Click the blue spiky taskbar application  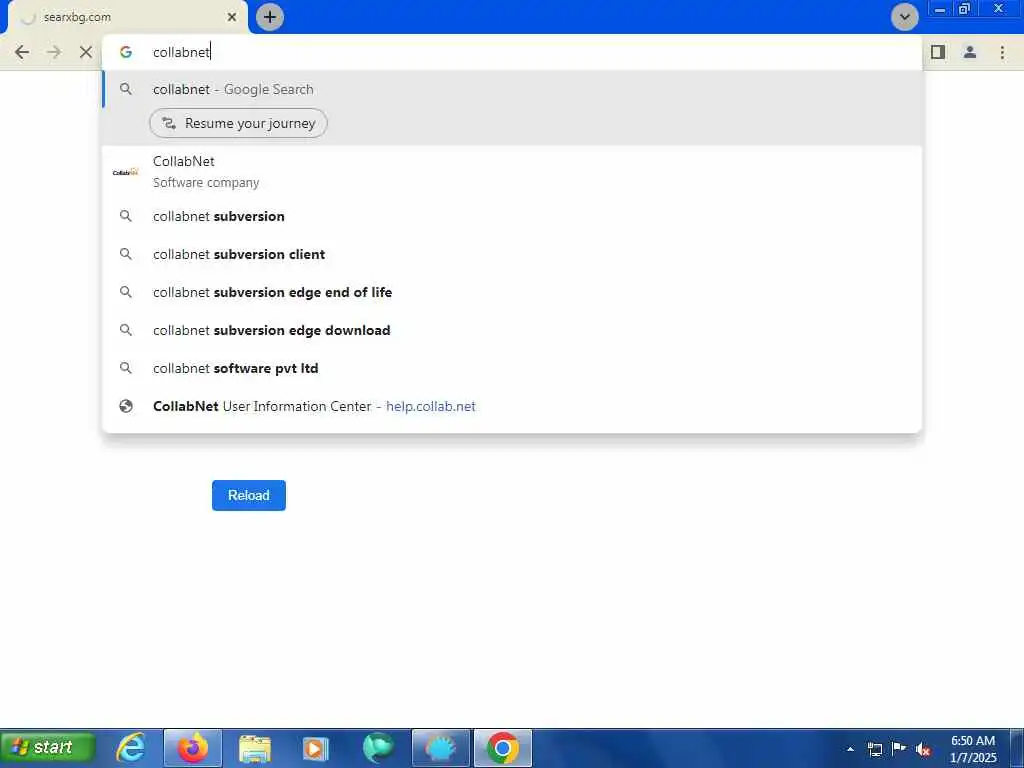click(x=441, y=748)
